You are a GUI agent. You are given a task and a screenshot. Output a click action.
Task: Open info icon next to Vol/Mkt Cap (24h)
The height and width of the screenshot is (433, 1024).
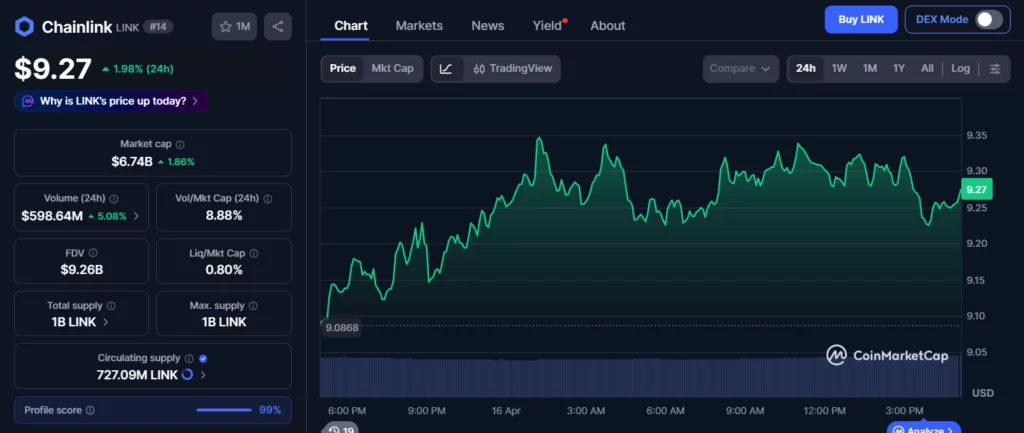pos(268,199)
